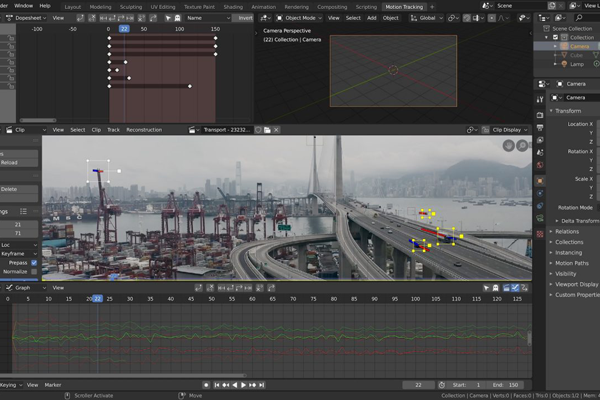Screen dimensions: 600x400
Task: Toggle the Collection visibility checkbox in outliner
Action: (x=555, y=38)
